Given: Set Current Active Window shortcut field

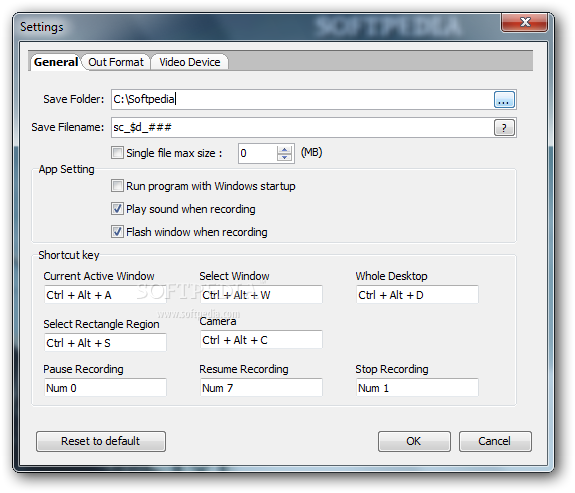Looking at the screenshot, I should coord(105,295).
